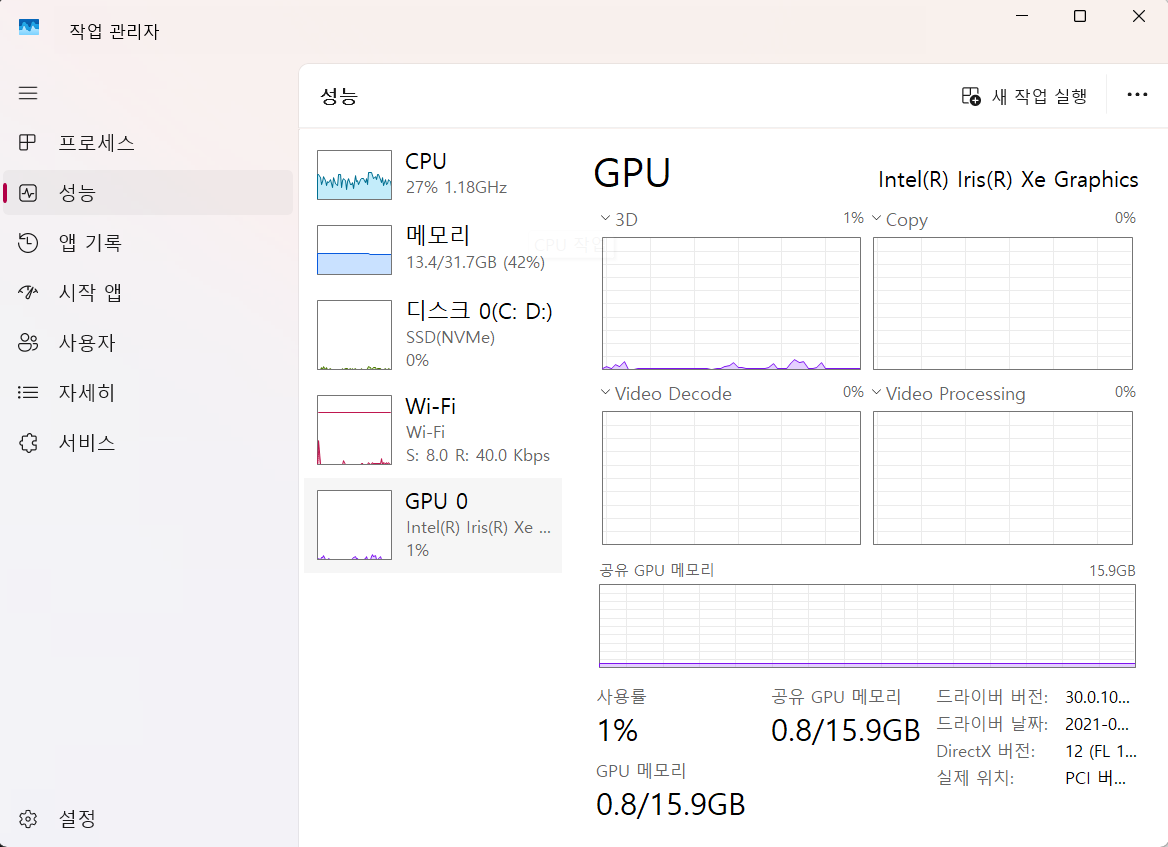Click the 드라이버 버전 value 30.0.10...

pyautogui.click(x=1097, y=697)
